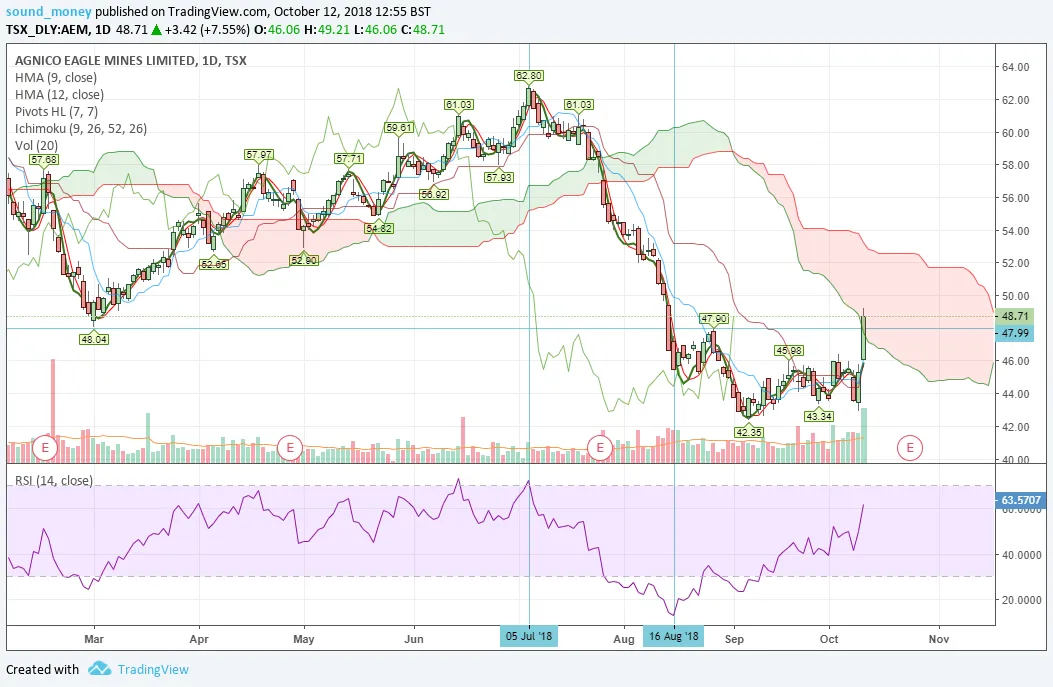The height and width of the screenshot is (687, 1053).
Task: Click the 57.68 pivot high label
Action: [x=44, y=160]
